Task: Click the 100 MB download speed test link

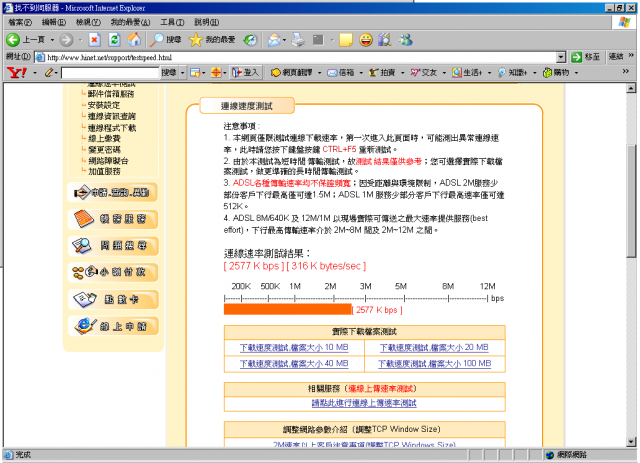Action: [434, 363]
